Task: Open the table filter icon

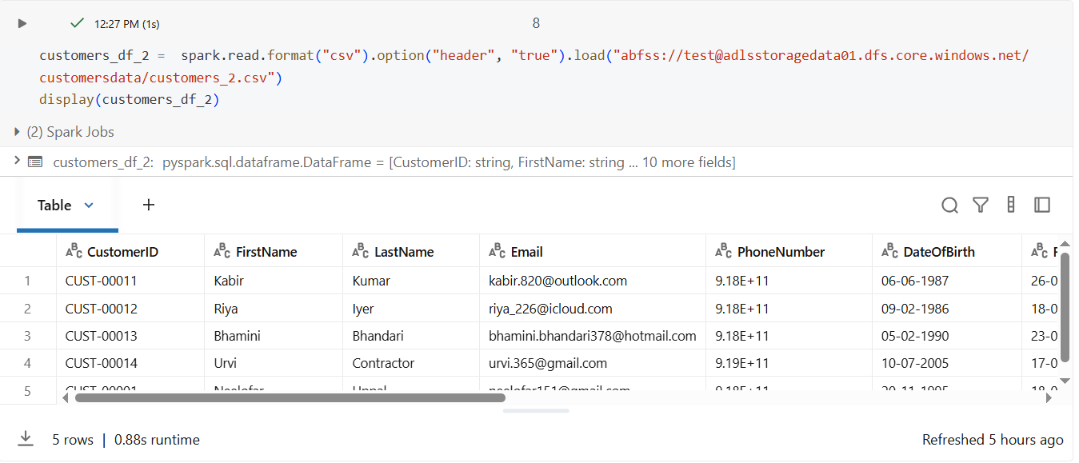Action: point(980,205)
